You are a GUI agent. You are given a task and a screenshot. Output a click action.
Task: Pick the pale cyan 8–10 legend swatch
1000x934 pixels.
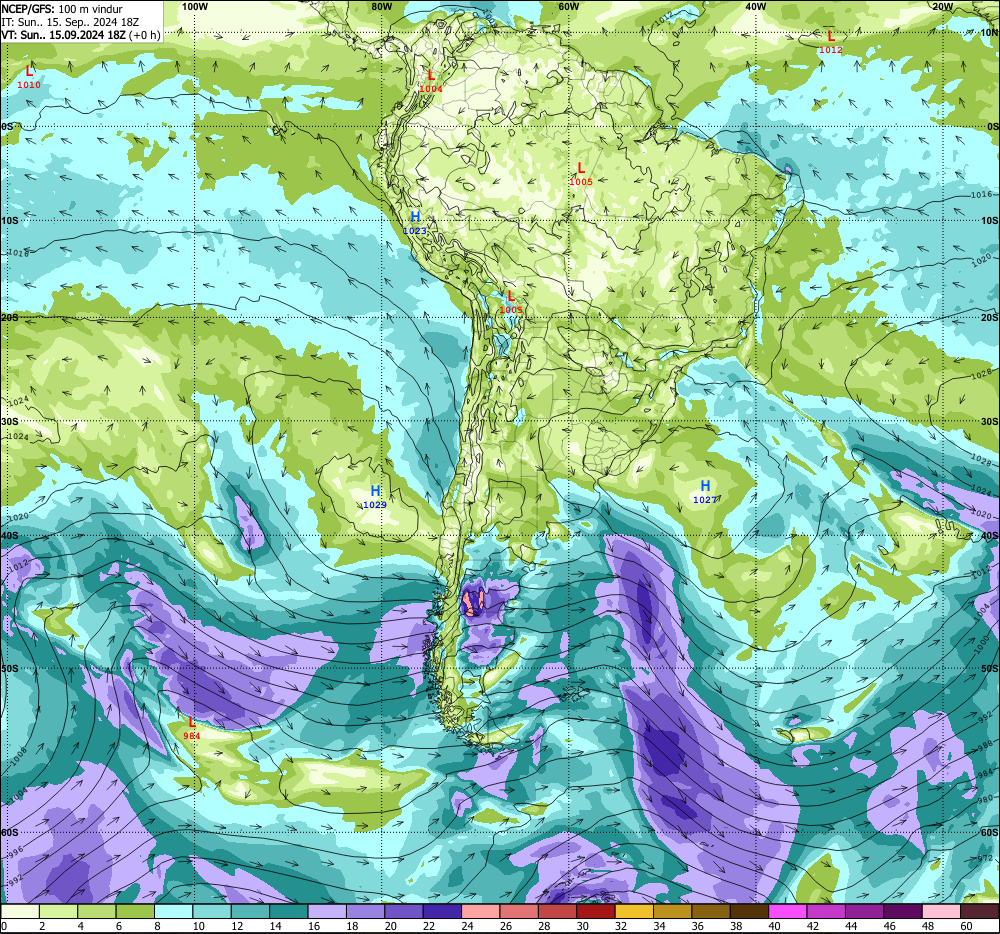(173, 911)
